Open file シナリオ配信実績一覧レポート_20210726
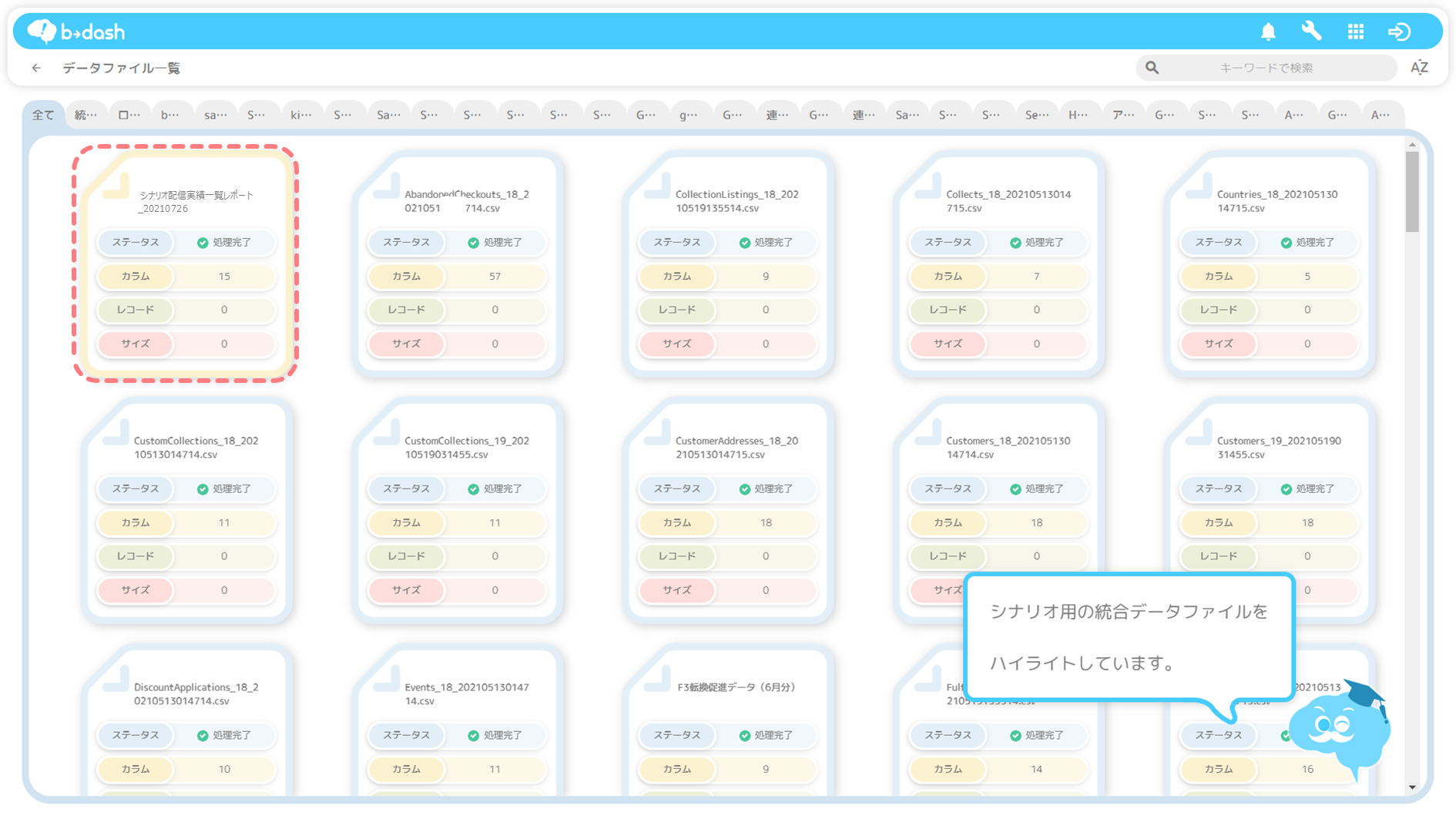The image size is (1456, 819). point(196,202)
